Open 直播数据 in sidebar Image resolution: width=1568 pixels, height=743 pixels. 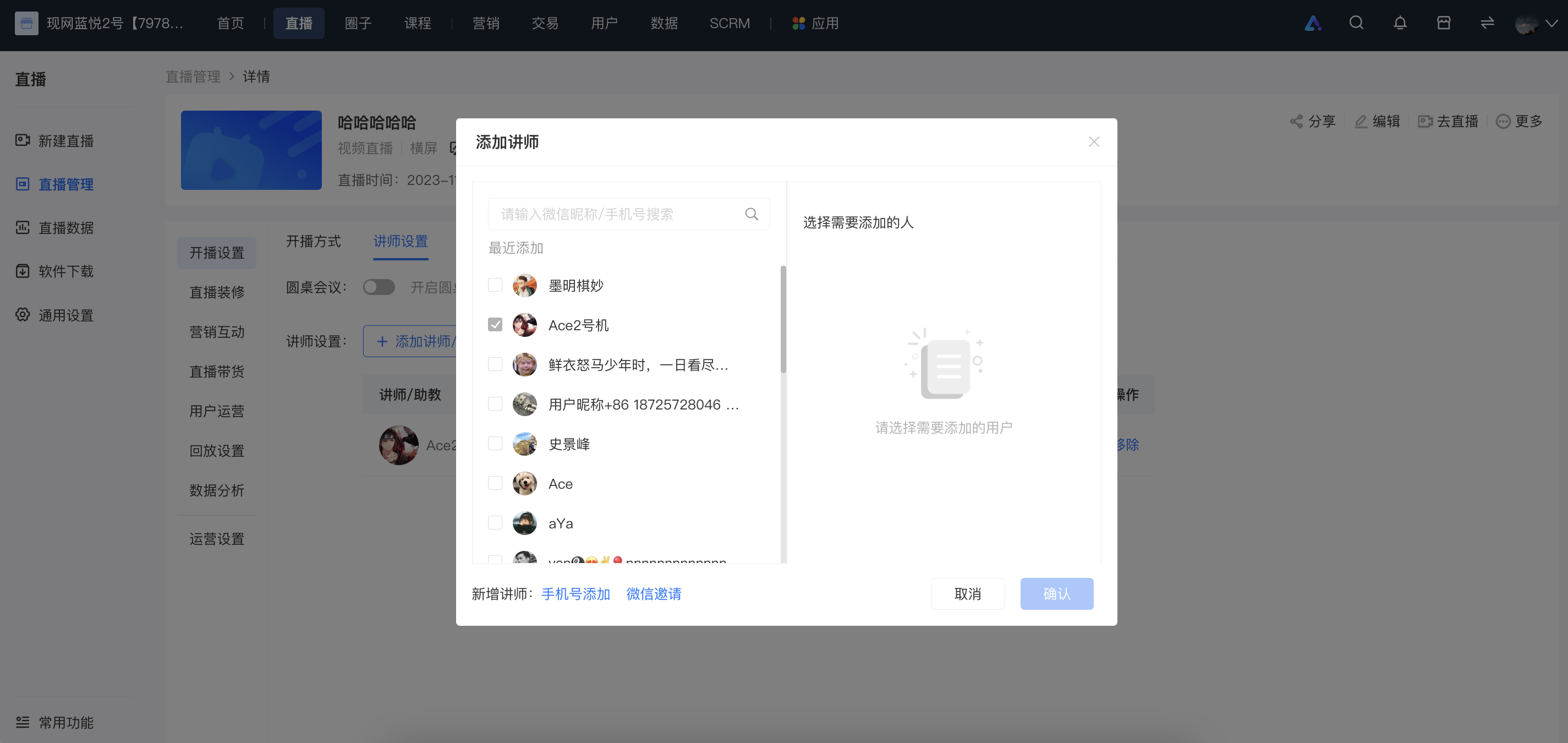(x=55, y=228)
